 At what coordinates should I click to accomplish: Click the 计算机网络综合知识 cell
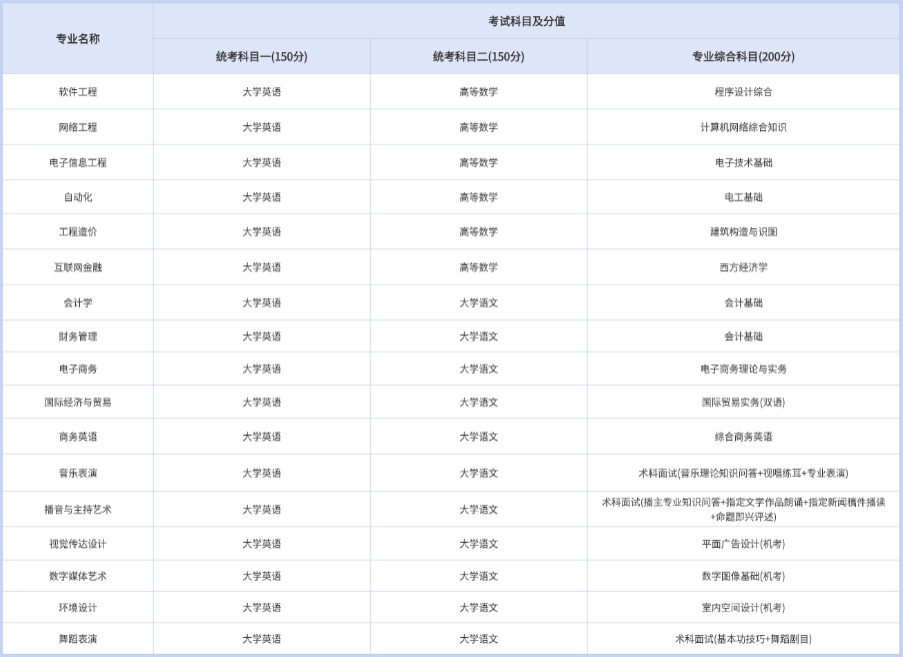743,127
